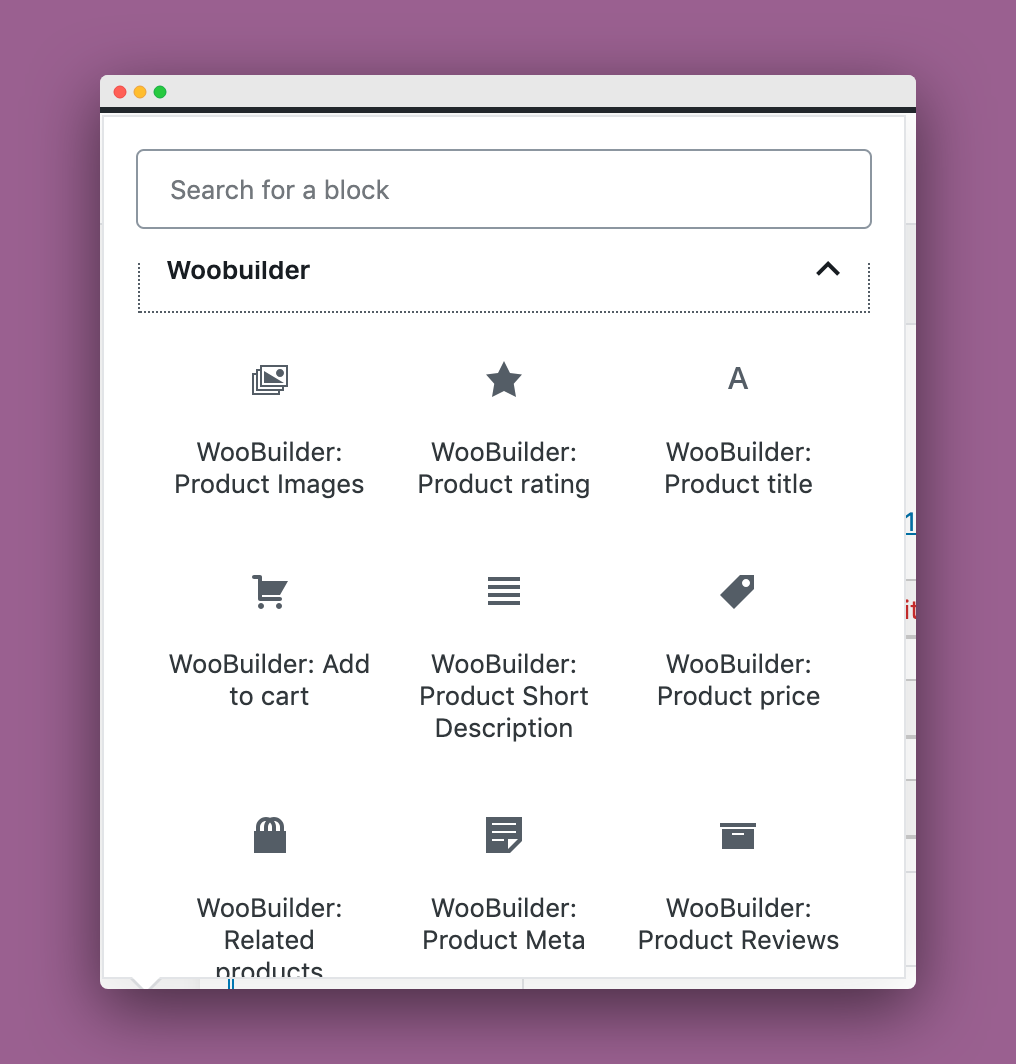The image size is (1016, 1064).
Task: Close the window with red button
Action: coord(120,92)
